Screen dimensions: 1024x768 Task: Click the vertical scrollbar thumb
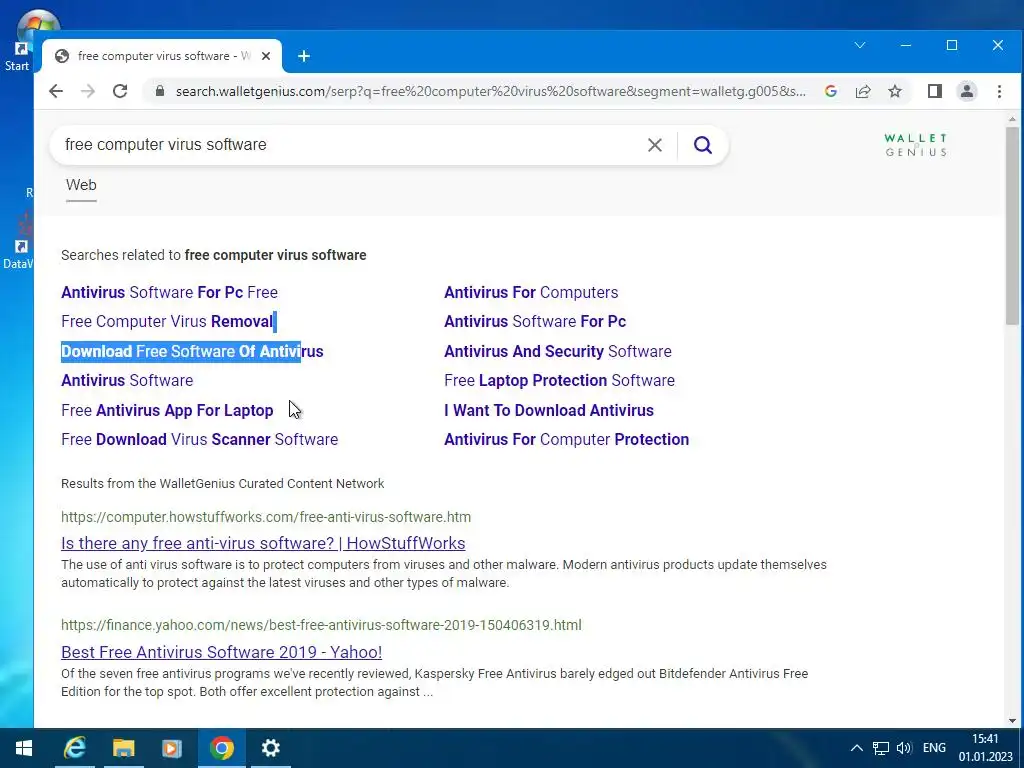(1012, 226)
